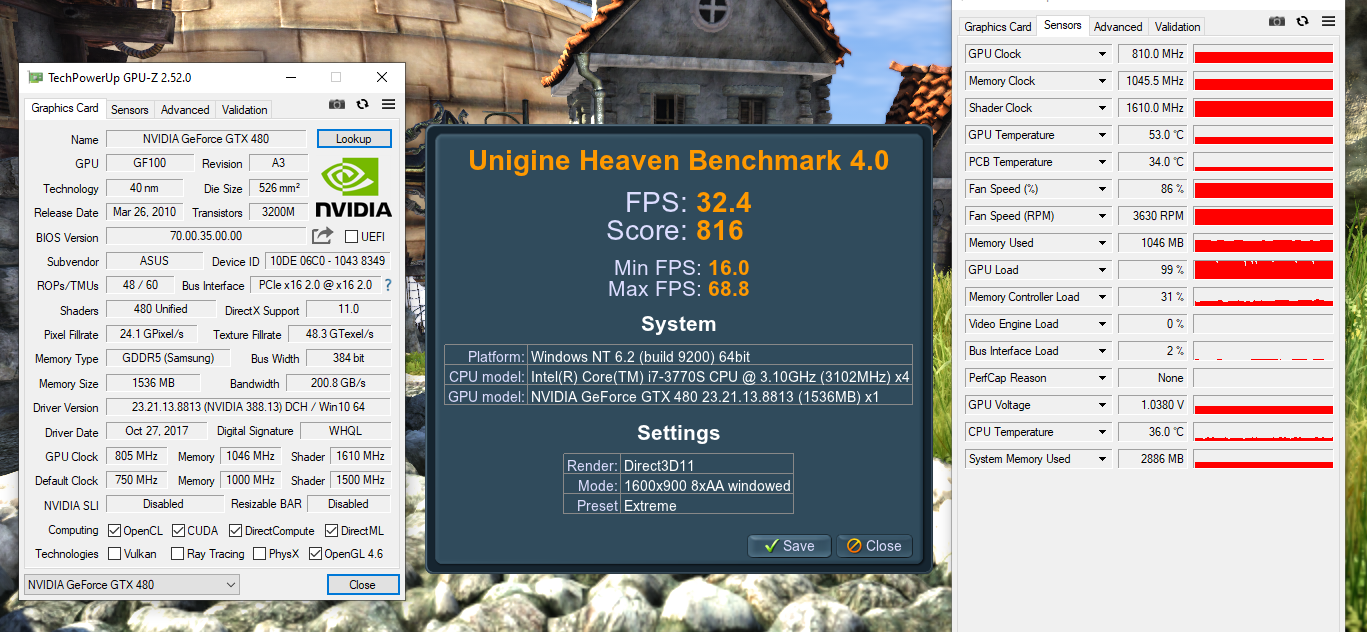This screenshot has width=1367, height=632.
Task: Expand the GPU Load sensor dropdown
Action: (1102, 270)
